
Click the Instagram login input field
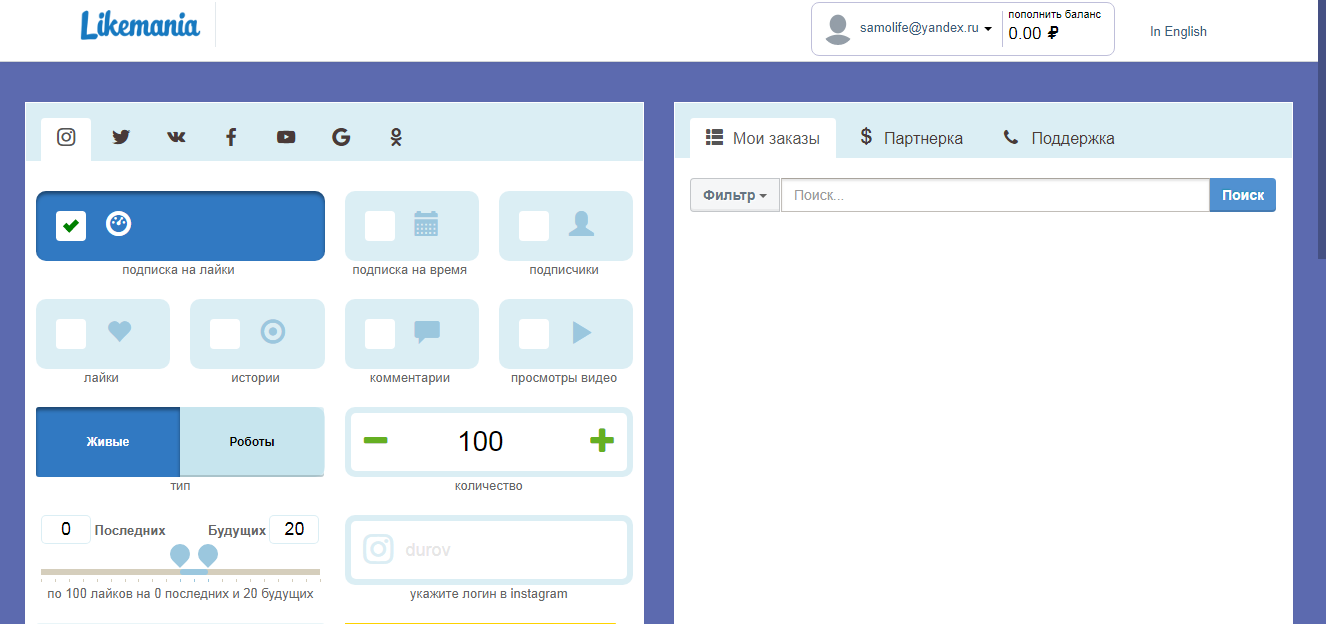tap(500, 550)
